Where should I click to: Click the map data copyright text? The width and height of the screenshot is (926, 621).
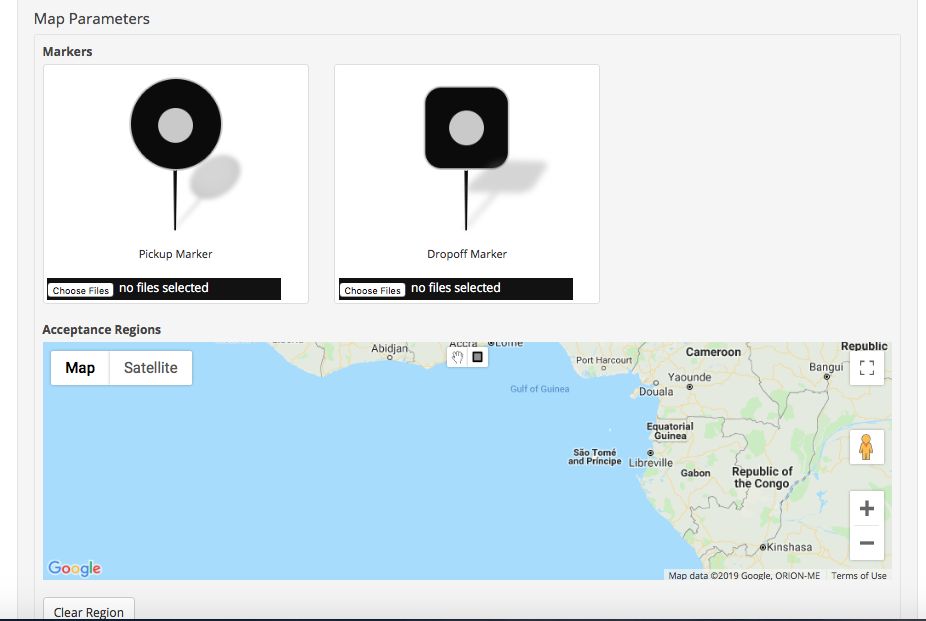point(744,576)
